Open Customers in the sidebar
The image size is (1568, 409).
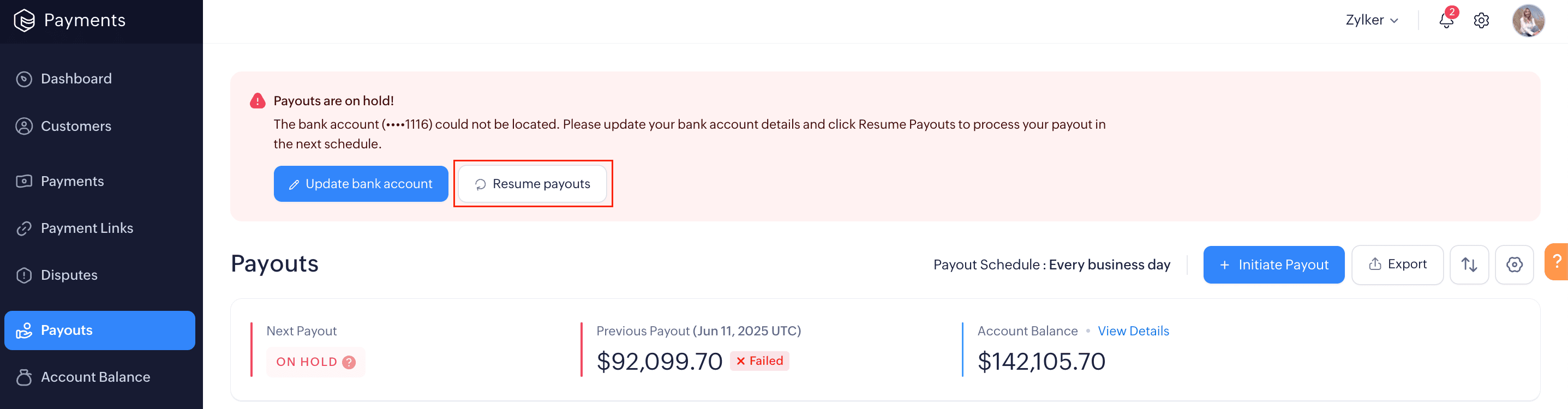tap(76, 127)
